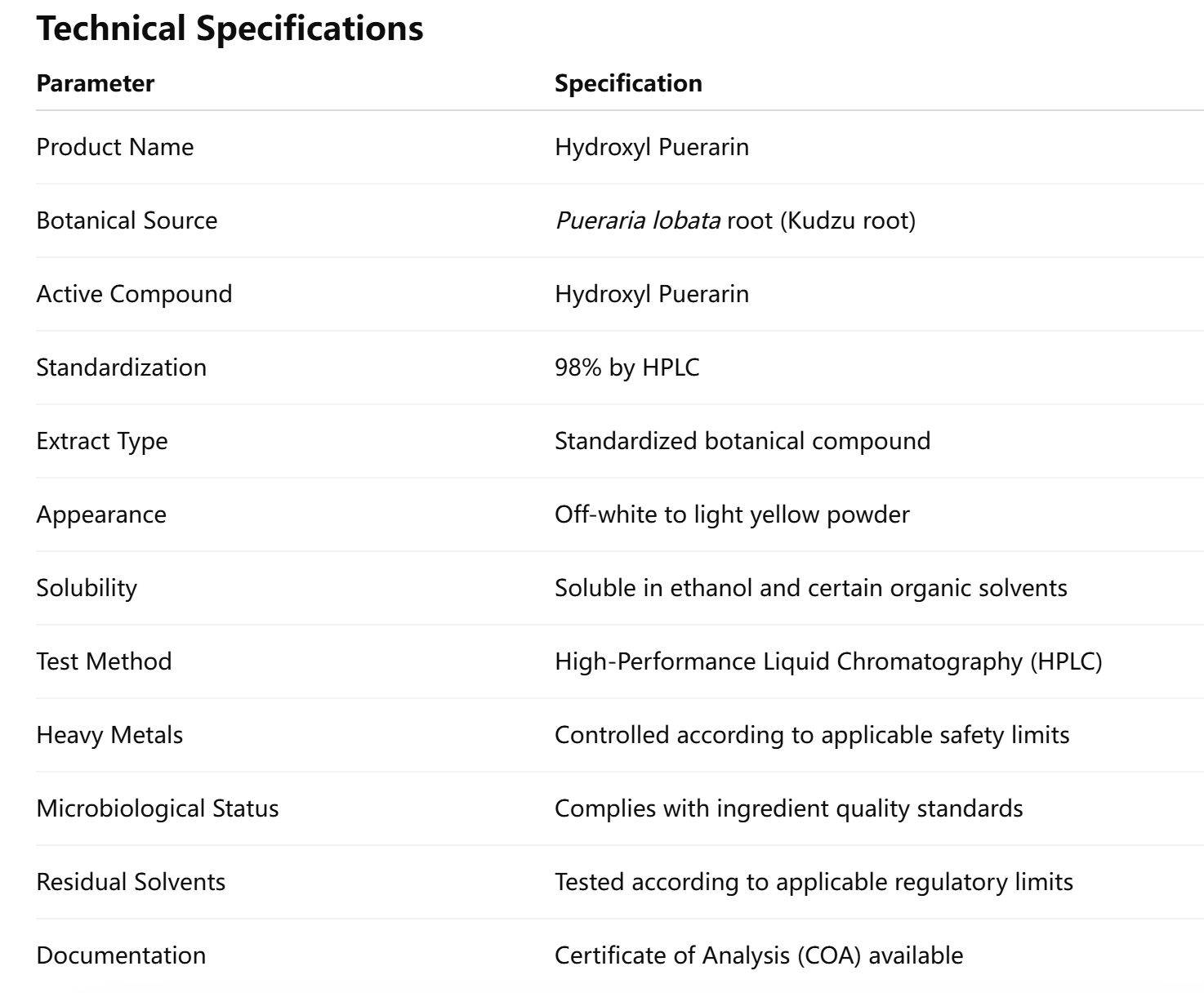
Task: Click the Microbiological Status label
Action: [x=158, y=808]
